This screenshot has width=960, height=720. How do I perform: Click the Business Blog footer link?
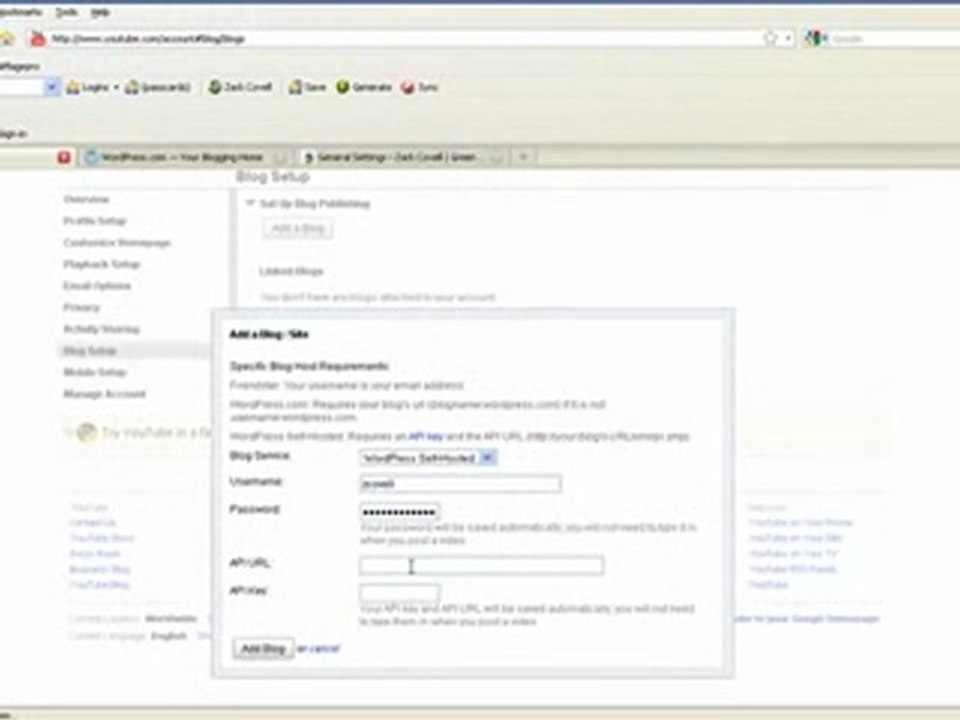[100, 569]
